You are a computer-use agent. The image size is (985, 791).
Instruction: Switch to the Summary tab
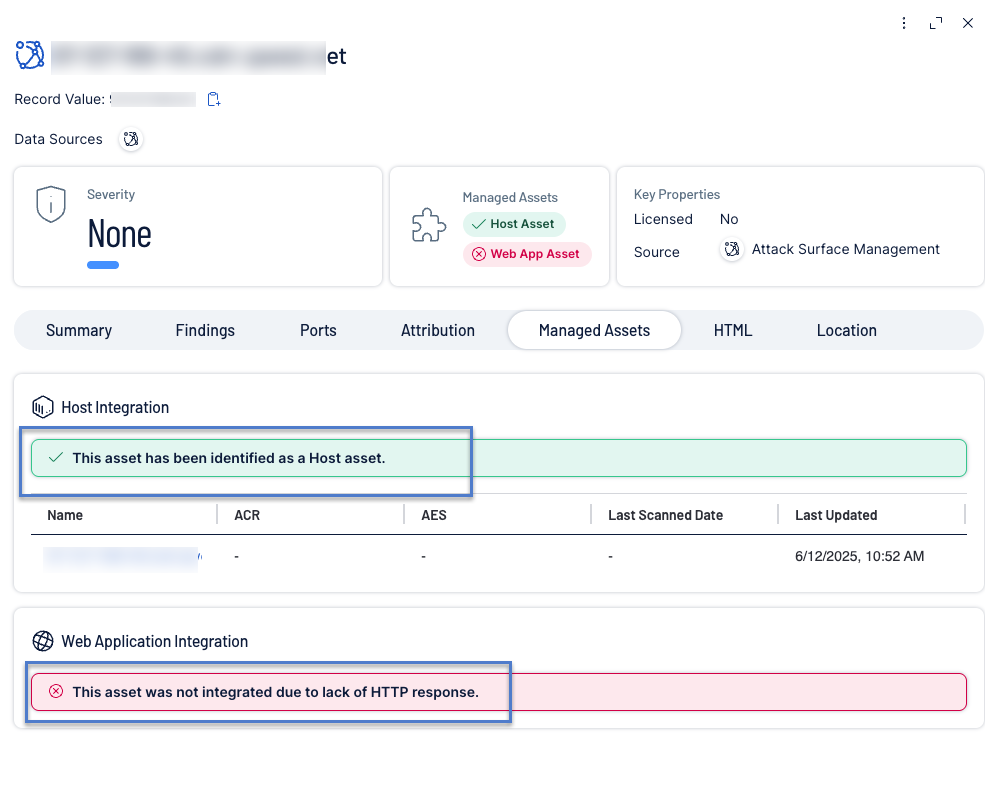click(x=79, y=330)
